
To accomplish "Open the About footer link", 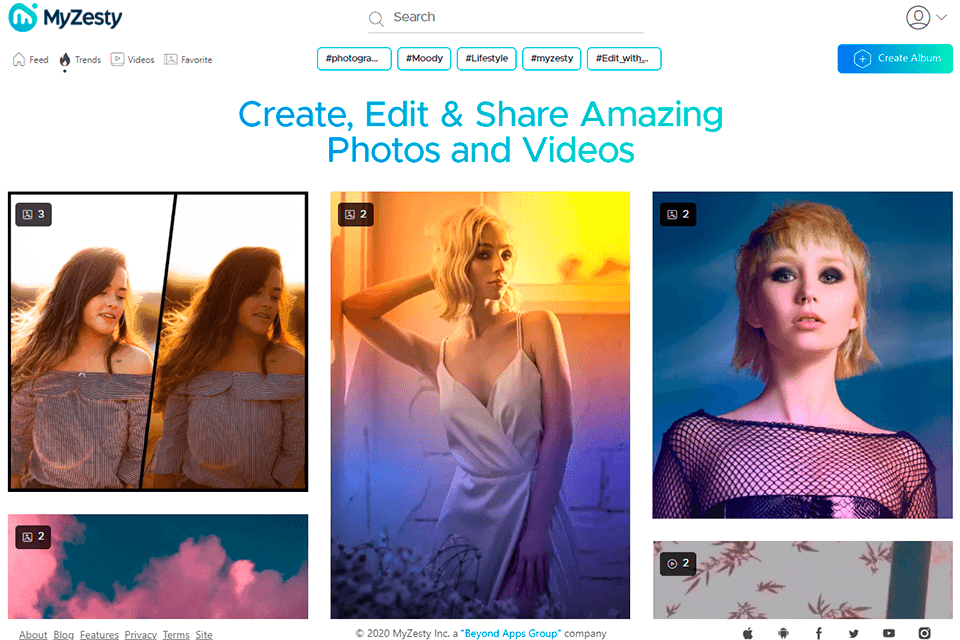I will coord(33,634).
